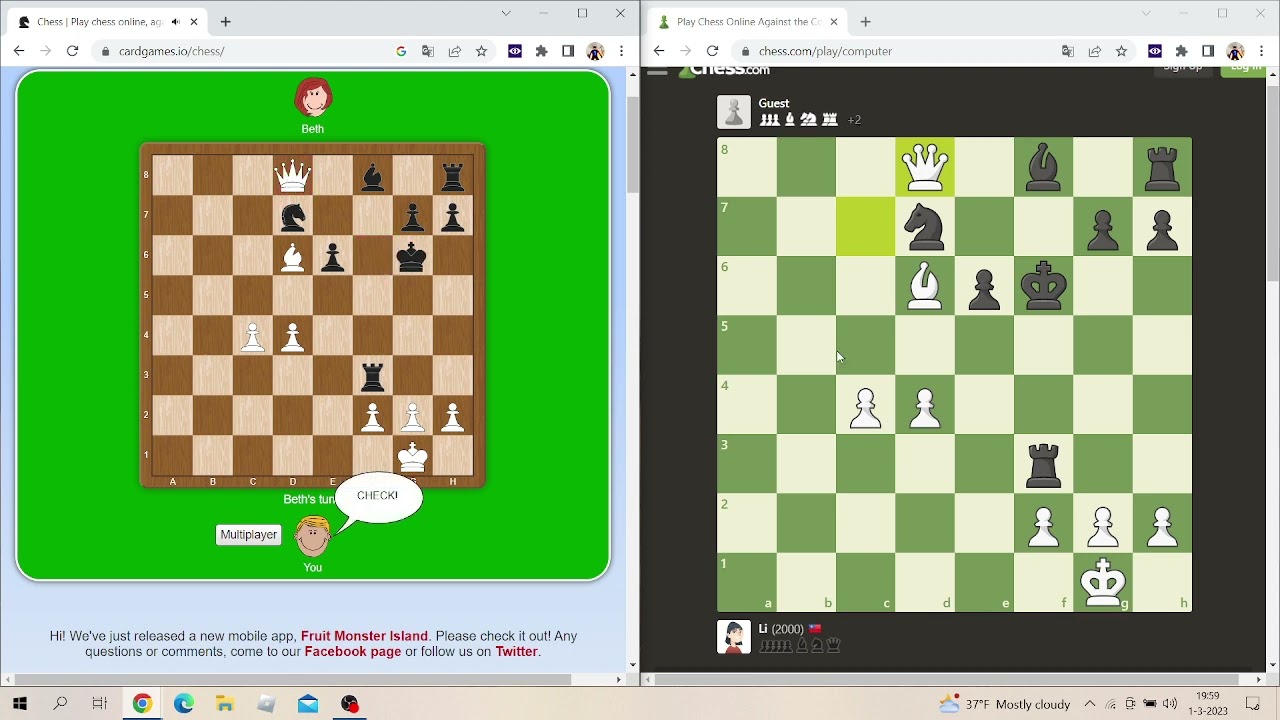Click the white pawn on c4 in cardgames.io
The width and height of the screenshot is (1280, 720).
click(253, 336)
